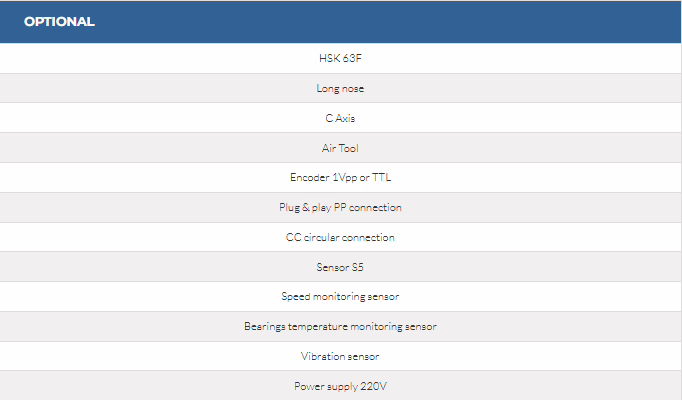The image size is (682, 400).
Task: Click the Sensor S5 entry
Action: (x=340, y=267)
